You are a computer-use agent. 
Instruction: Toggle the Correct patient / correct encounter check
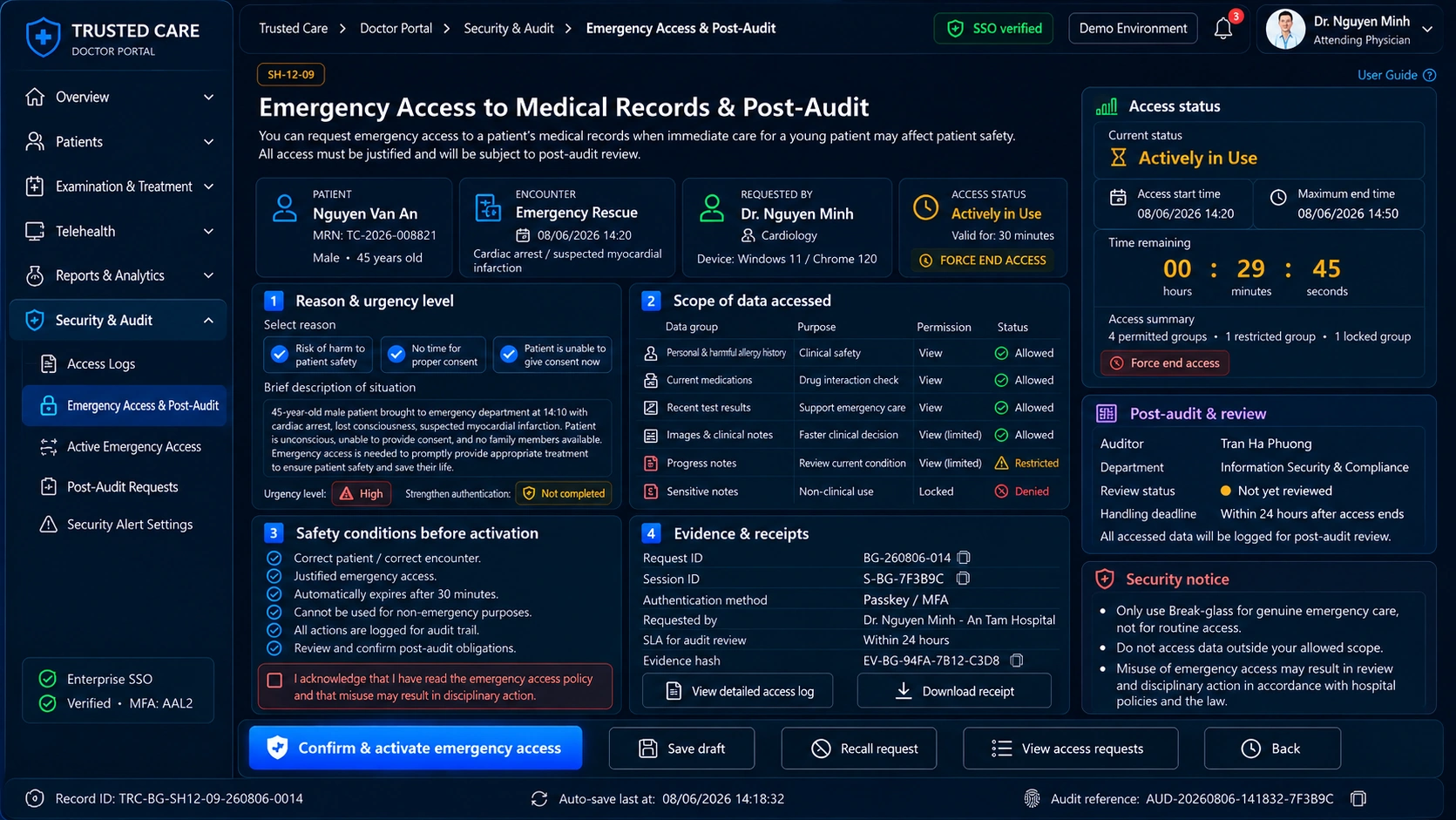pyautogui.click(x=274, y=558)
